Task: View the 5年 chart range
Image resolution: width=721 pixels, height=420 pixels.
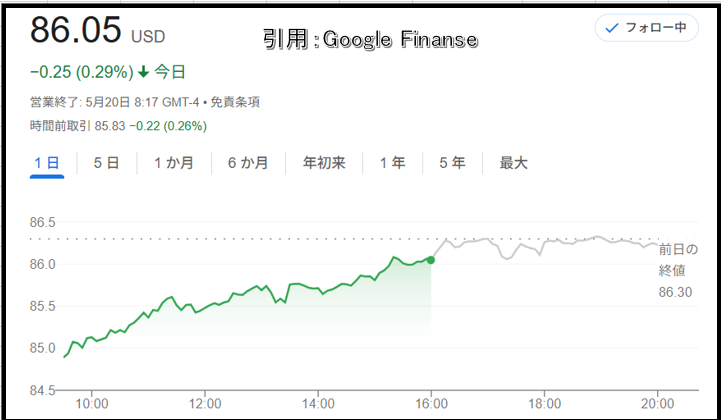Action: pos(452,163)
